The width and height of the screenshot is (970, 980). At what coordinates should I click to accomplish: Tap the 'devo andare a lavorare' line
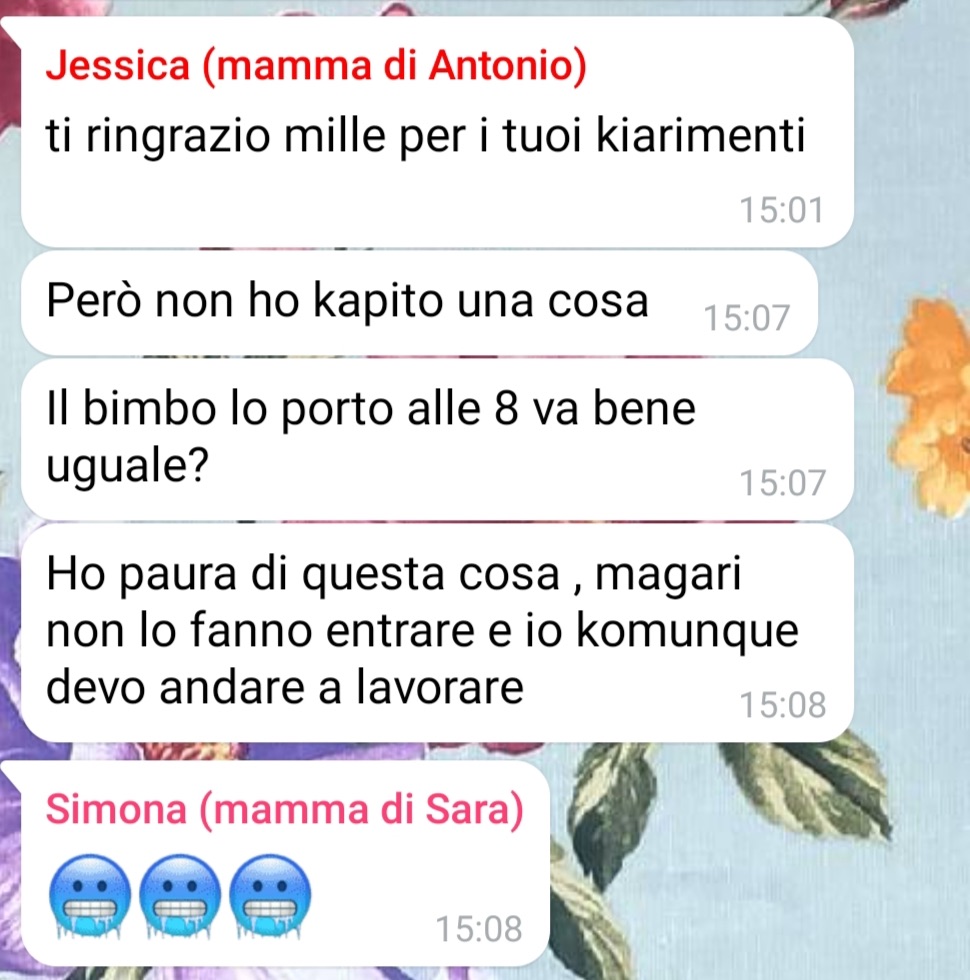[x=284, y=687]
